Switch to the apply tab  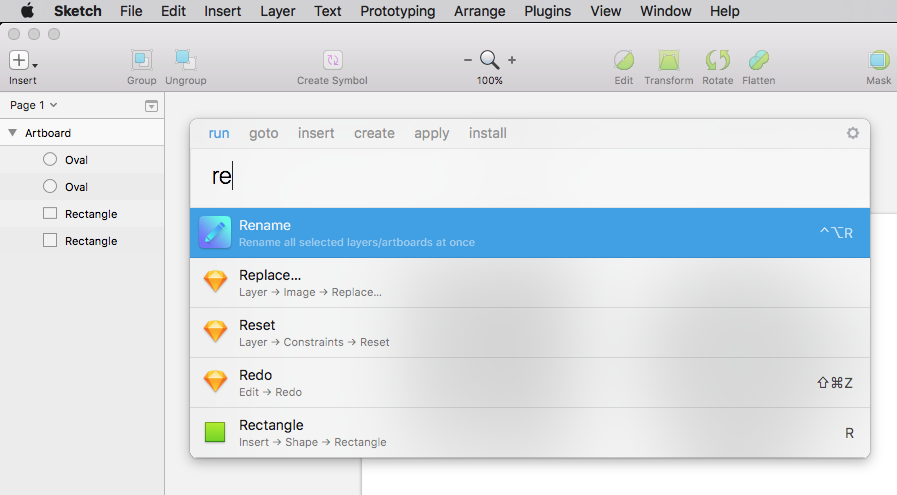[431, 134]
